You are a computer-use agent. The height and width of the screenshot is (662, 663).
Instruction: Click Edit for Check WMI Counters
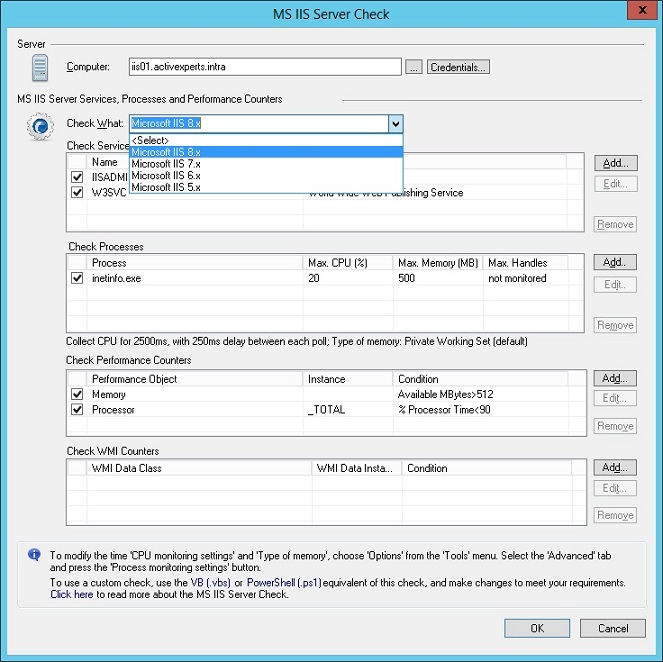tap(615, 488)
